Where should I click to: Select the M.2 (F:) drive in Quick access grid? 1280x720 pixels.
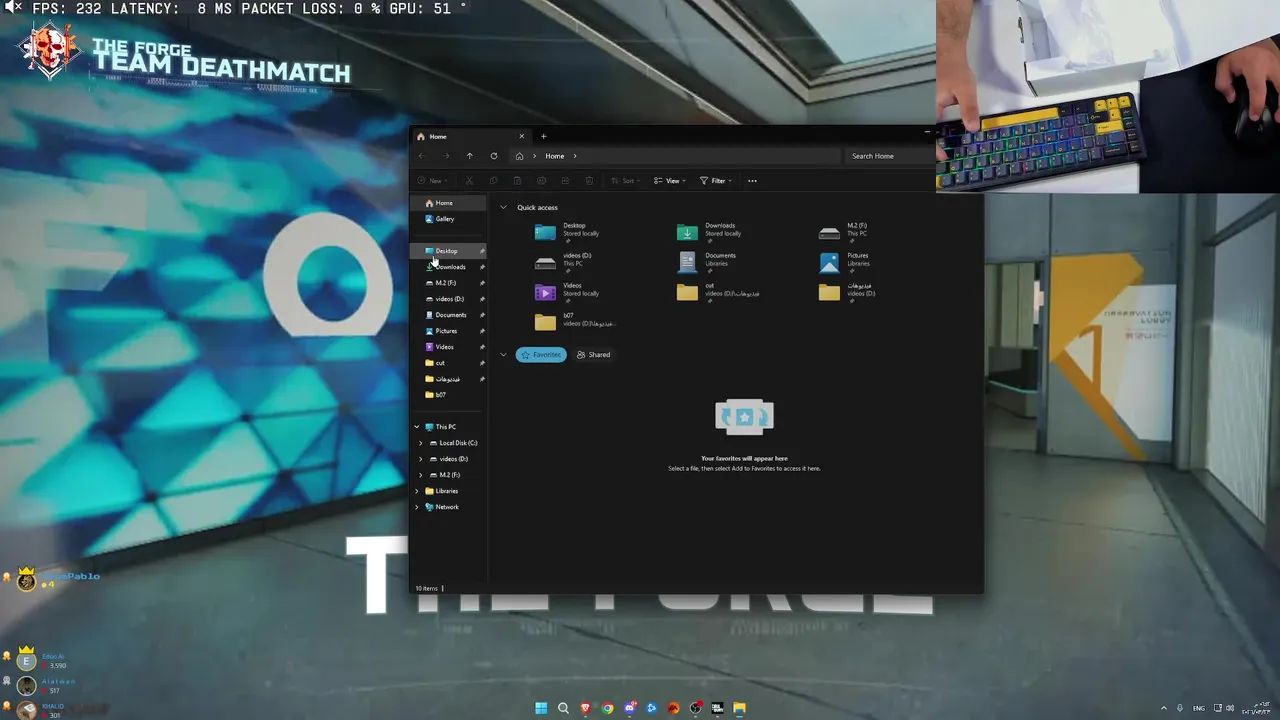pyautogui.click(x=845, y=232)
